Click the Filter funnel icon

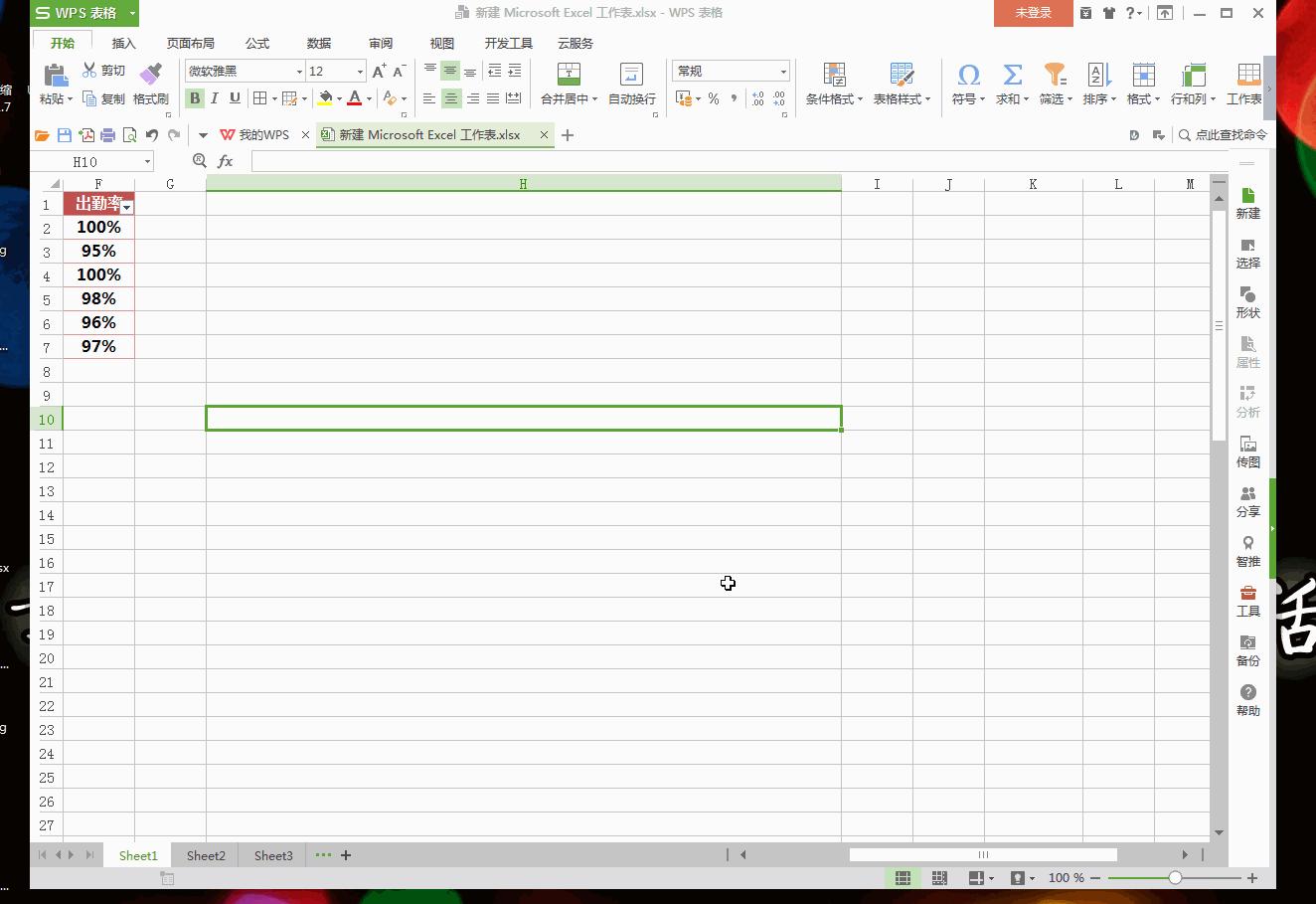1055,75
